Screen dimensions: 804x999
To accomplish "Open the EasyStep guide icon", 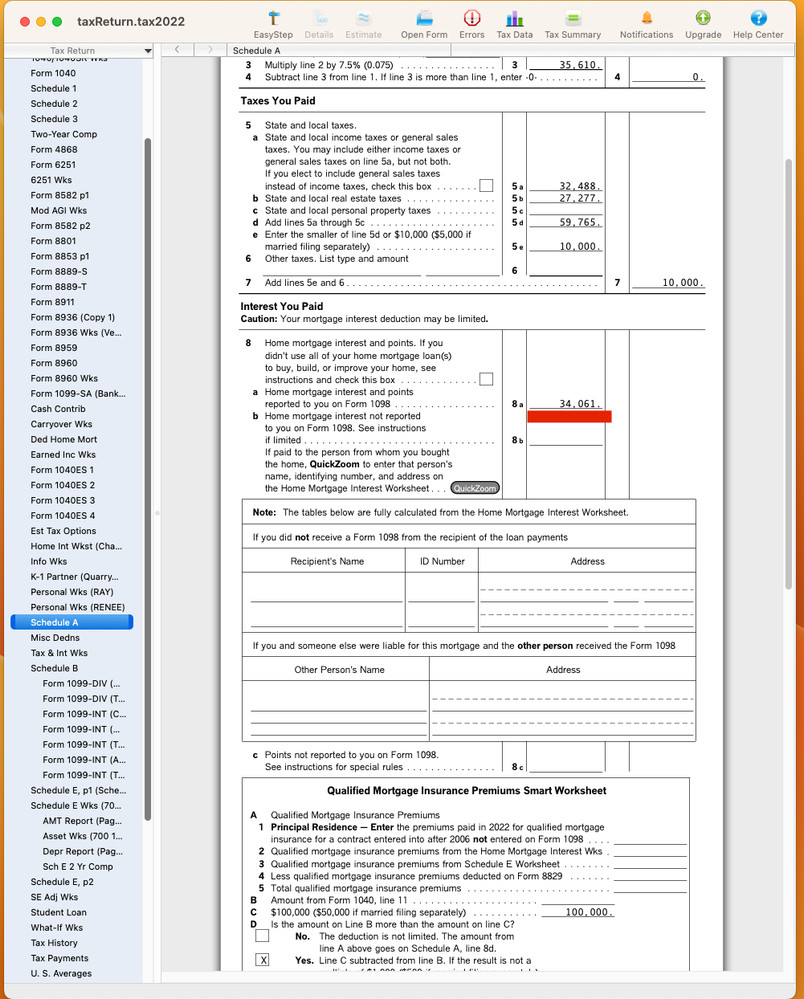I will [273, 18].
